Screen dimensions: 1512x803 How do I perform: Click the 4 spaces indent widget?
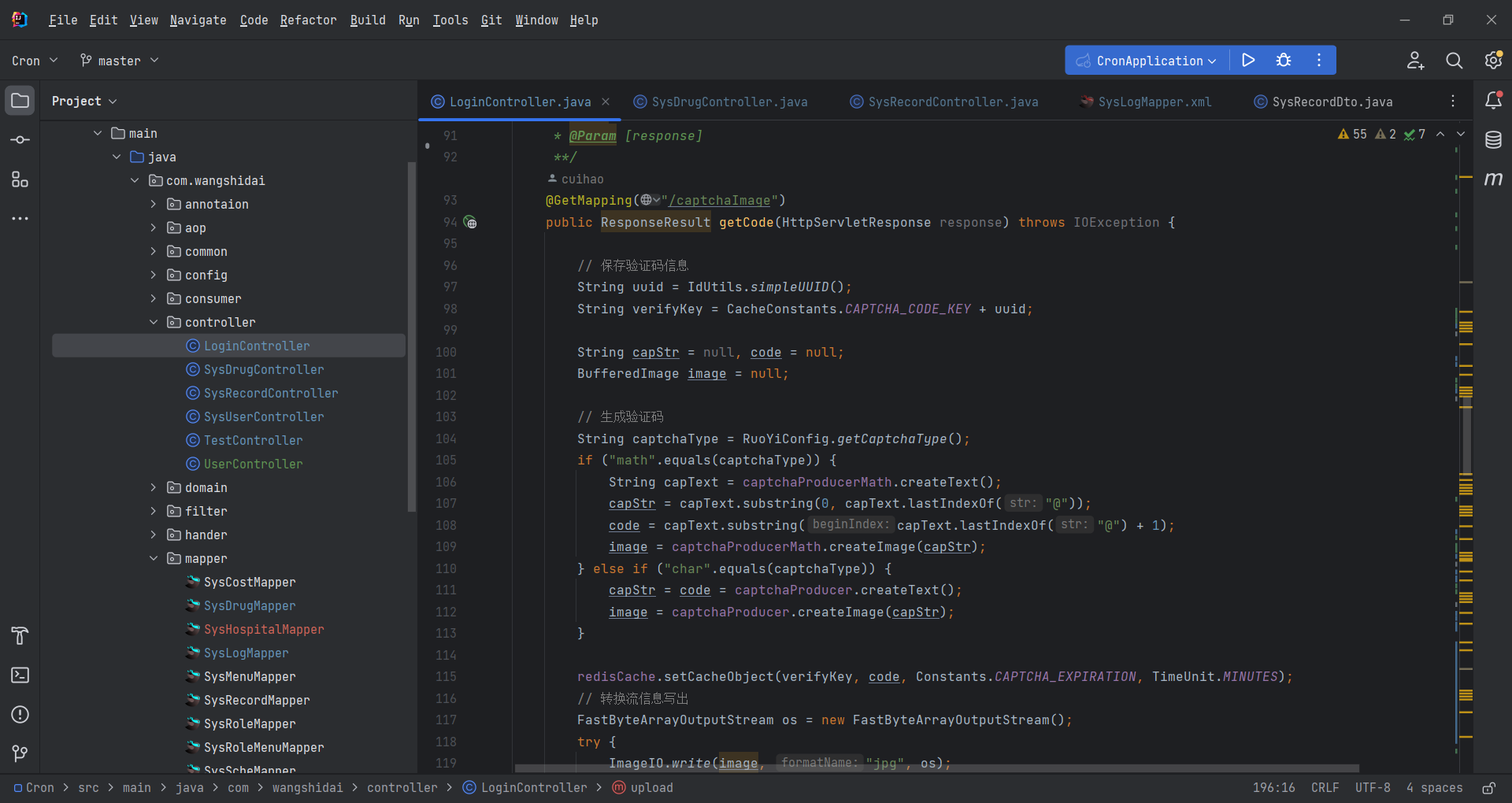point(1434,787)
